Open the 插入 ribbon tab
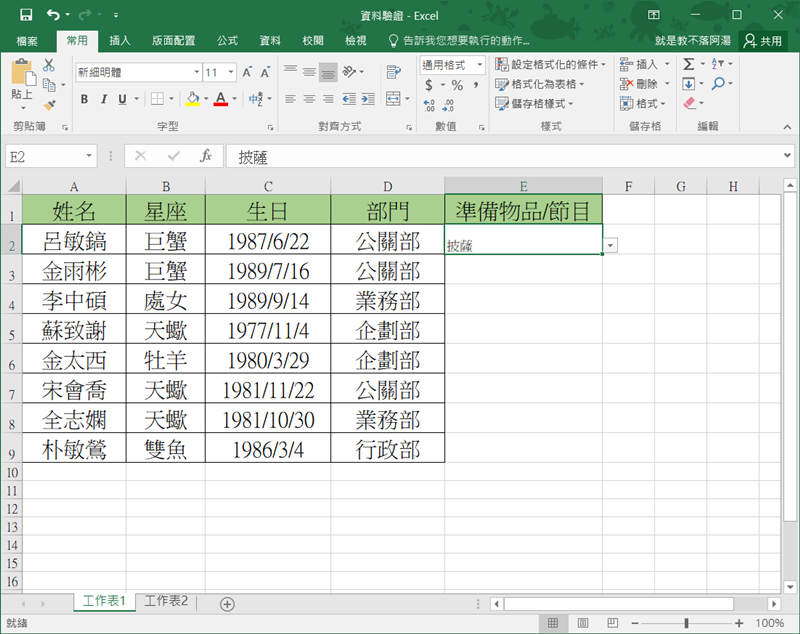The height and width of the screenshot is (634, 800). click(x=120, y=41)
